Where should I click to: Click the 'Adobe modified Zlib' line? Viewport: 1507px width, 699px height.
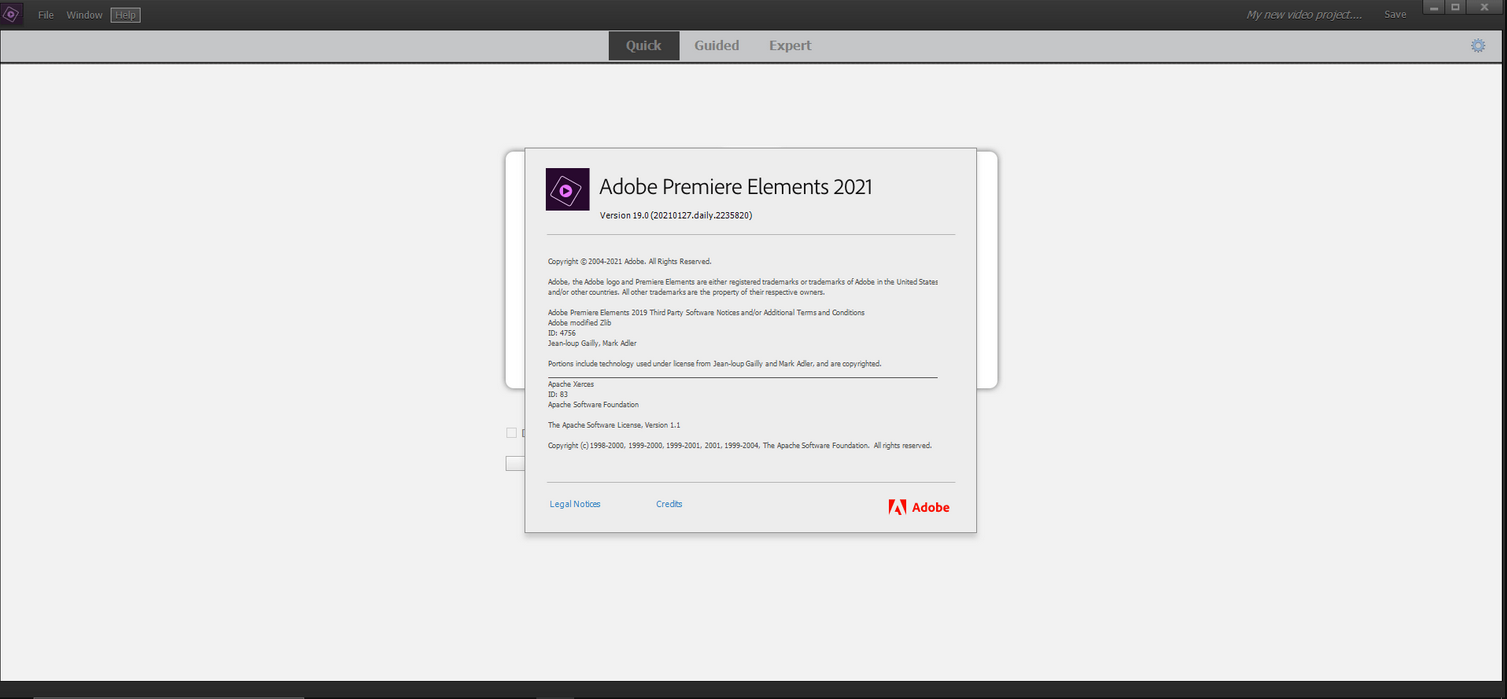pyautogui.click(x=580, y=323)
